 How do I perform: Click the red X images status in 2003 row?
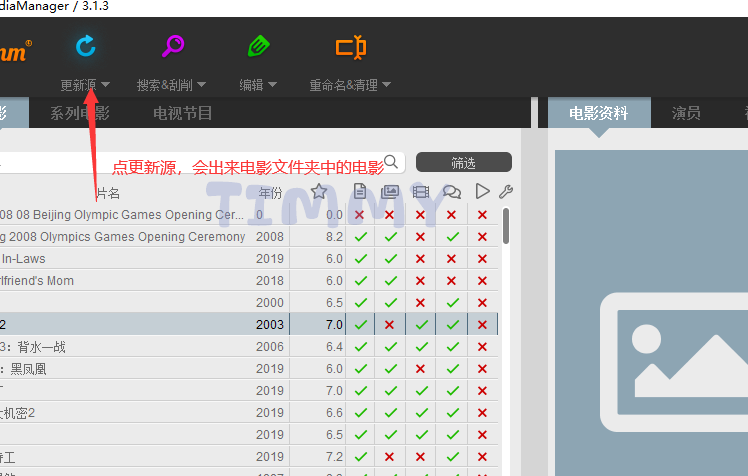tap(390, 325)
